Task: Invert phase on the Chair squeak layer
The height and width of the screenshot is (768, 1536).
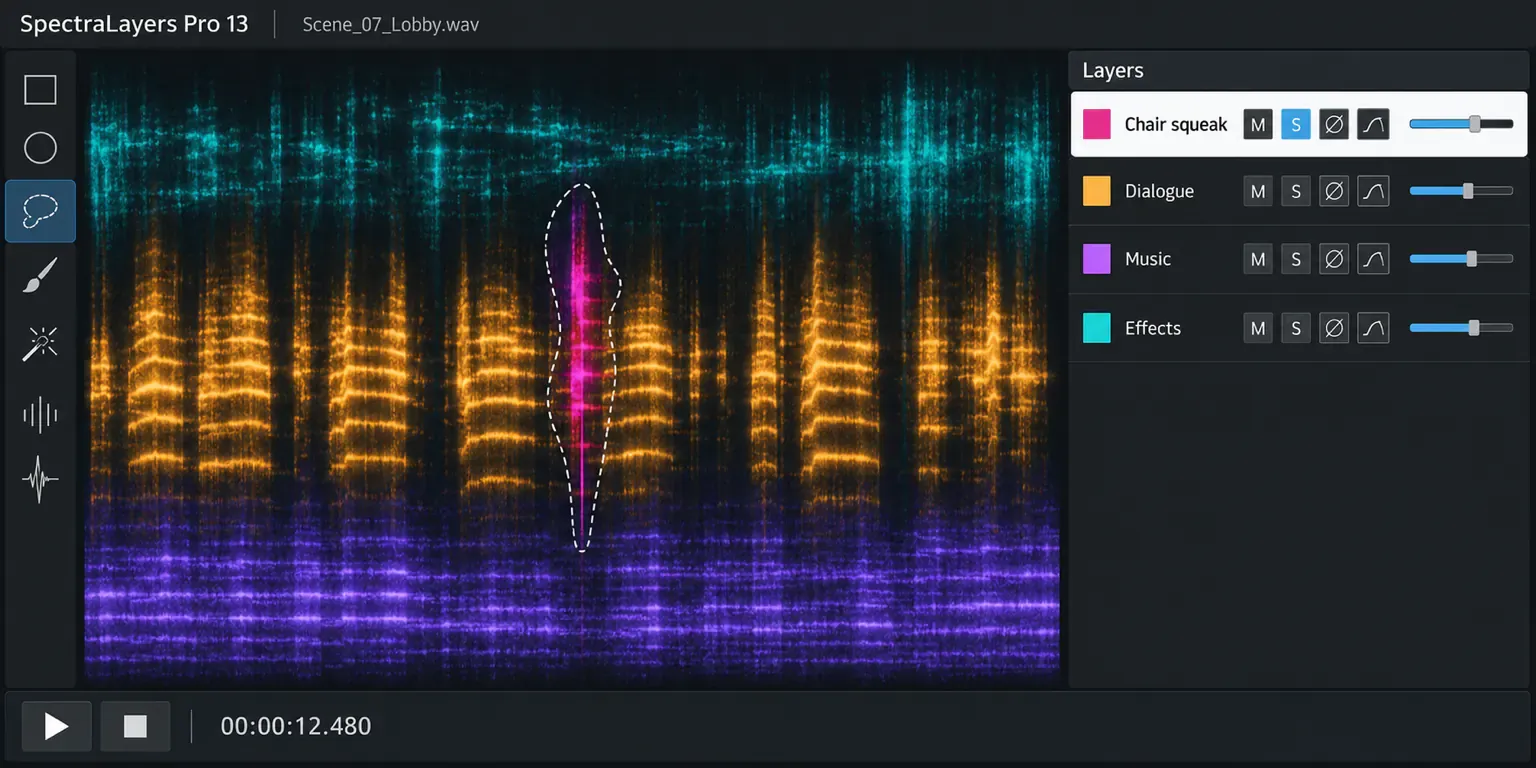Action: tap(1334, 124)
